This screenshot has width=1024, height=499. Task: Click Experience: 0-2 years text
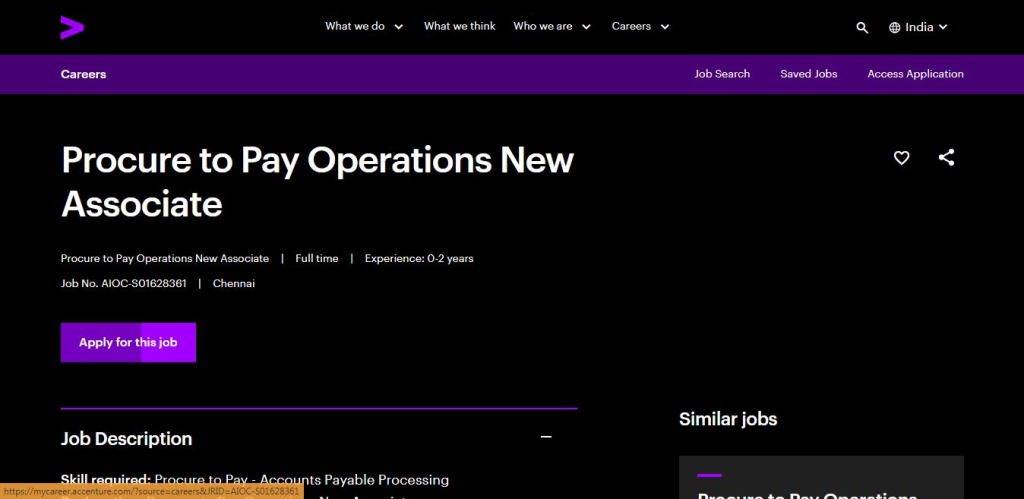419,259
